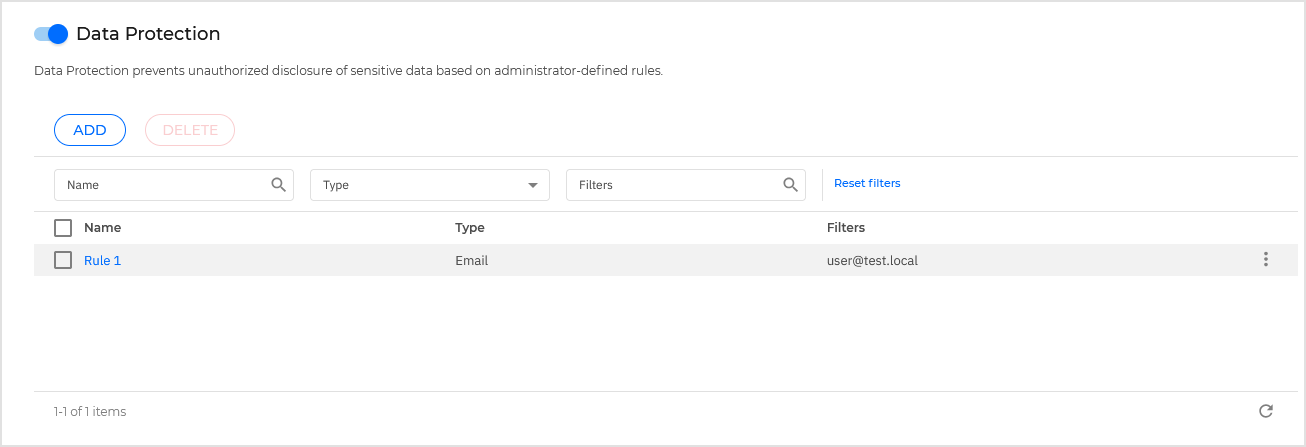The image size is (1306, 447).
Task: Open the three-dot menu for Rule 1
Action: pos(1265,260)
